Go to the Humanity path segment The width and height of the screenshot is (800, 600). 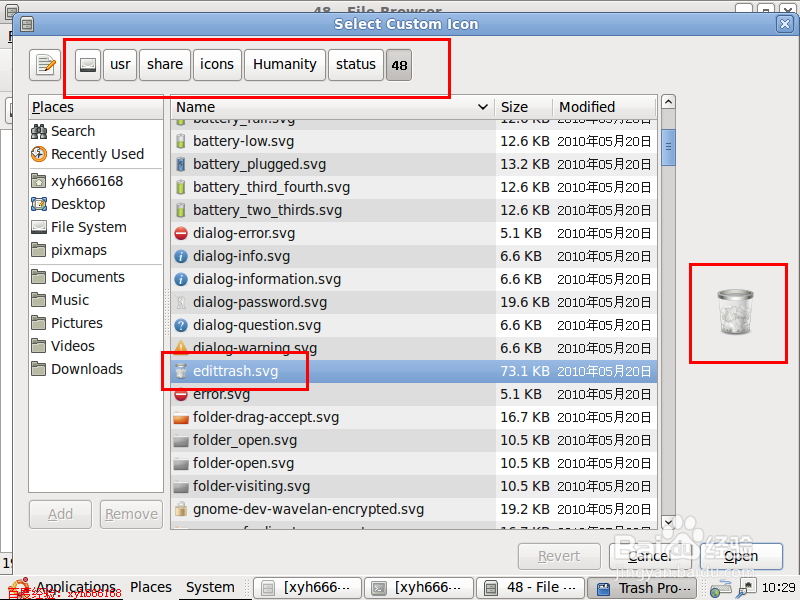pos(285,65)
